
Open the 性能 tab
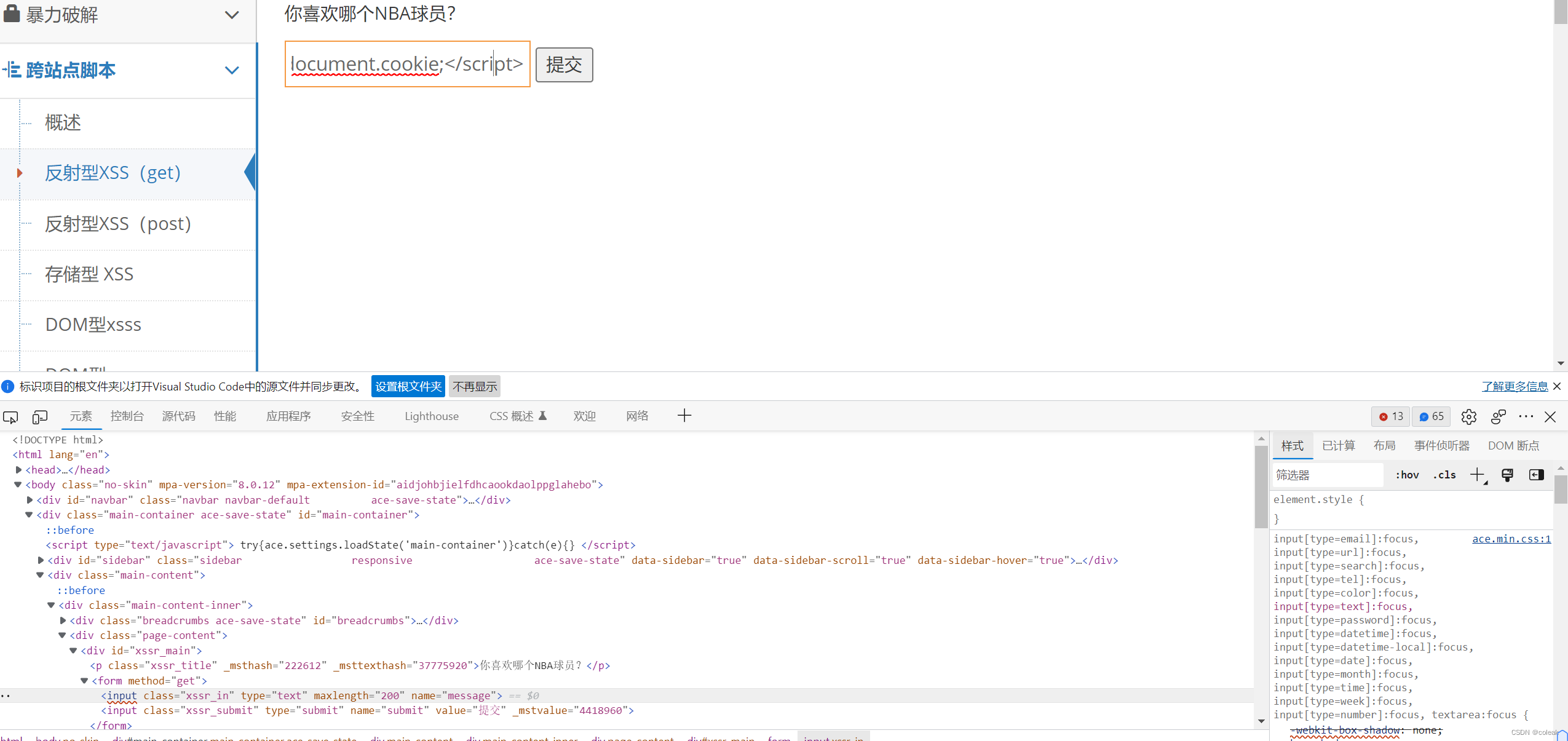(225, 416)
